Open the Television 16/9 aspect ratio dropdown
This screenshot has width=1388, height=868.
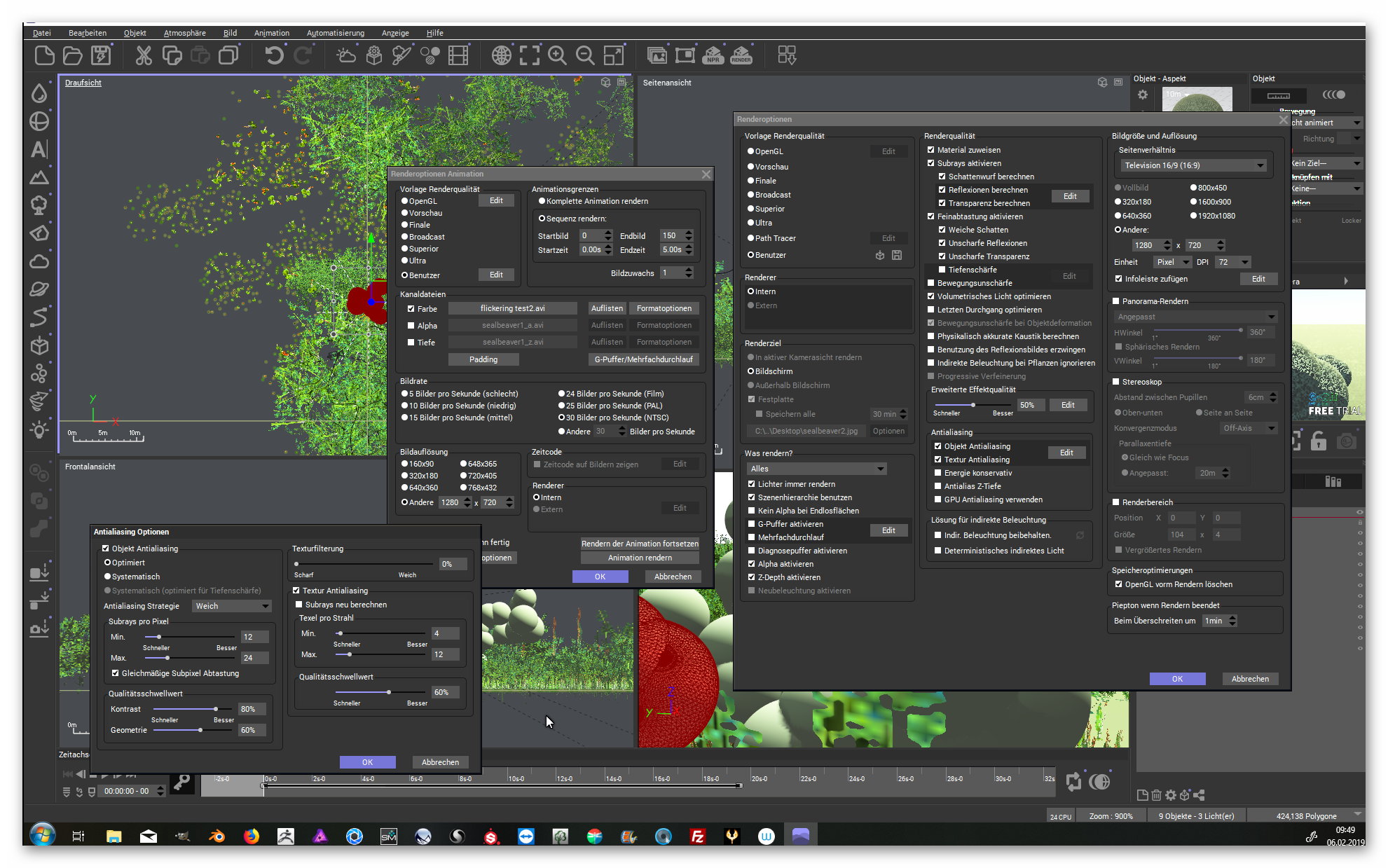click(x=1193, y=165)
